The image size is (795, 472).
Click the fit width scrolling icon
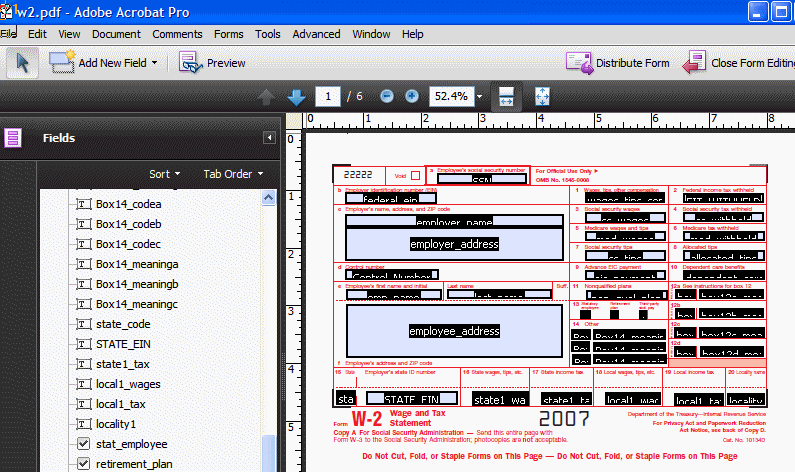click(507, 96)
